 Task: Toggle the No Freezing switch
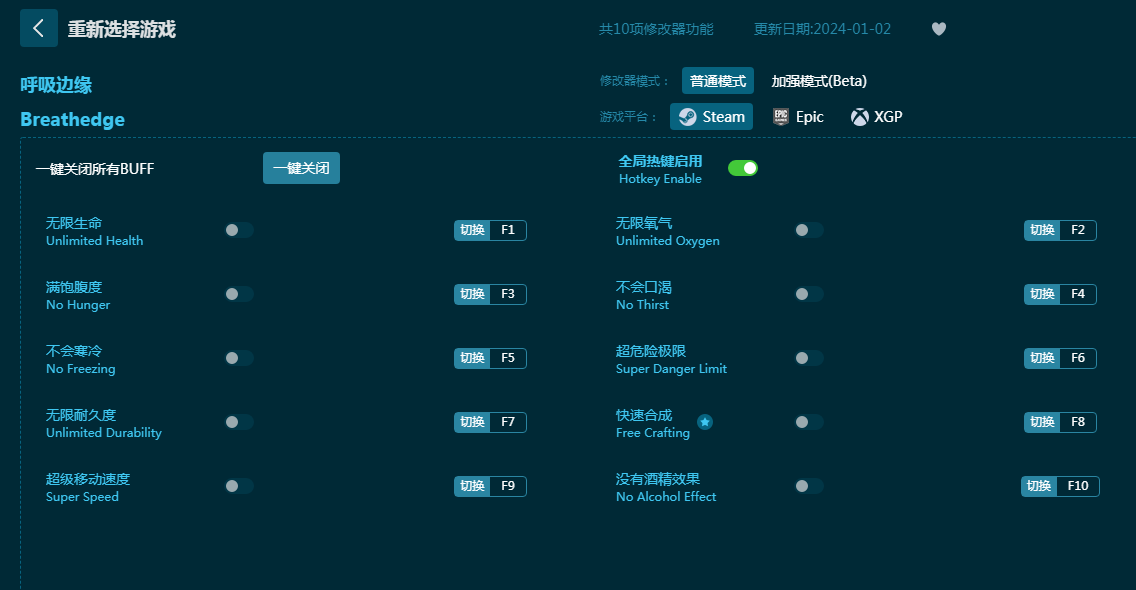[x=239, y=358]
